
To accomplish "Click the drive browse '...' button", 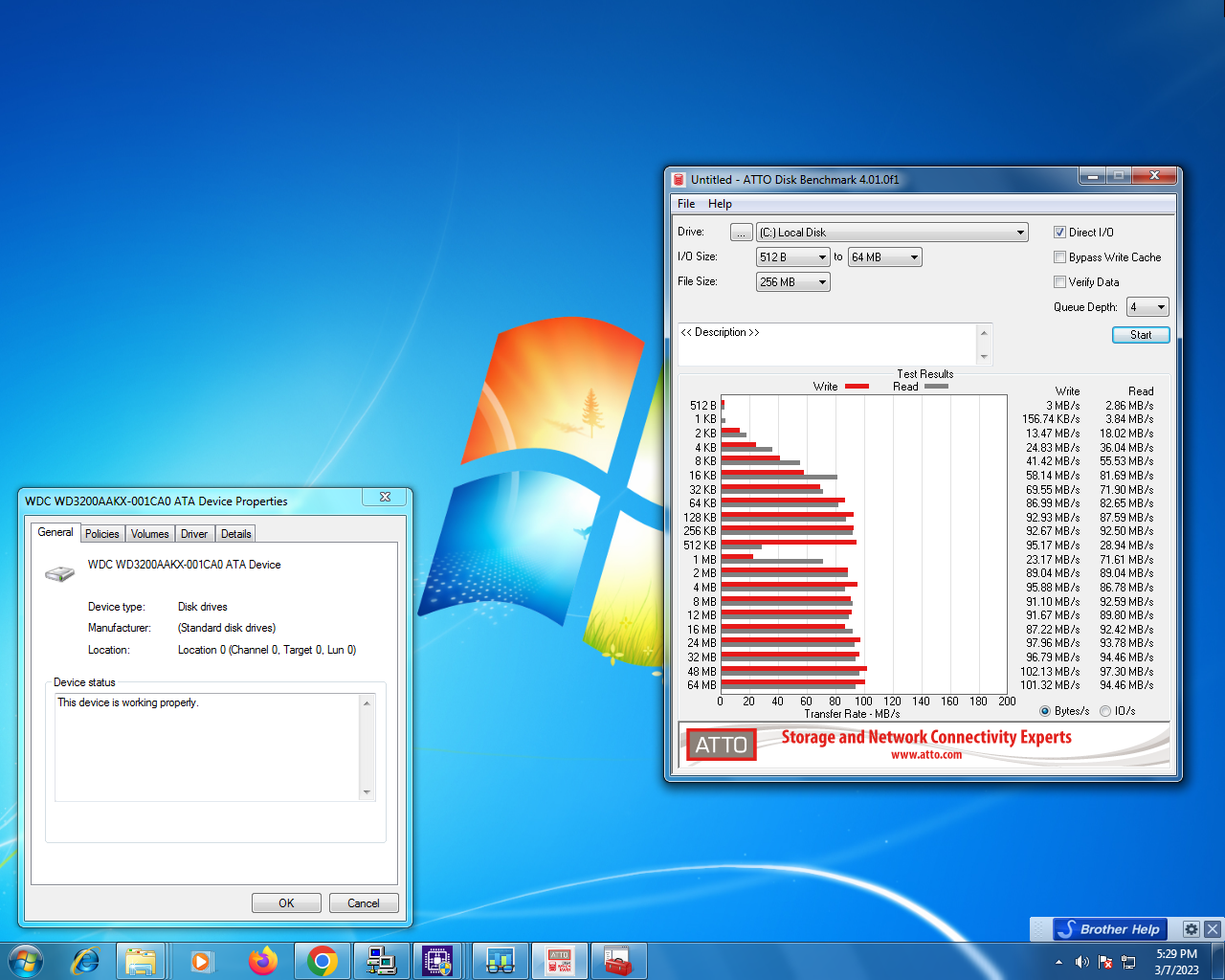I will (x=741, y=233).
